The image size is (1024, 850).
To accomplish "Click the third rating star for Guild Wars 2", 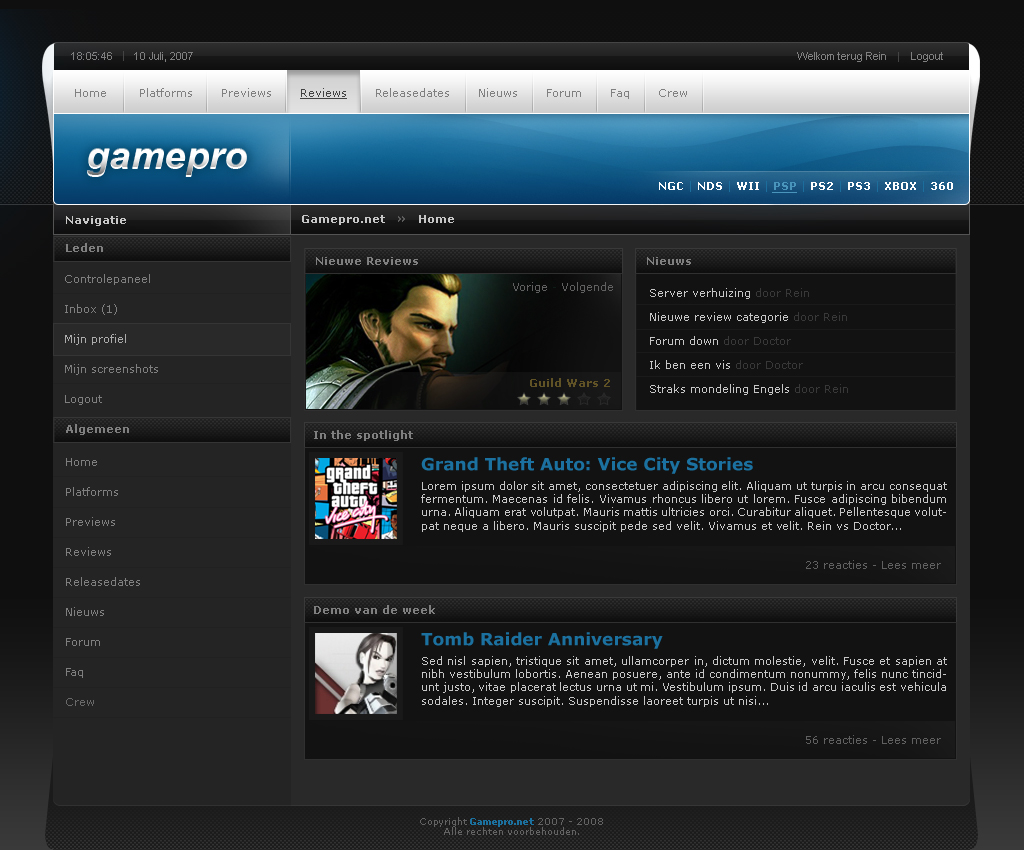I will pos(564,399).
